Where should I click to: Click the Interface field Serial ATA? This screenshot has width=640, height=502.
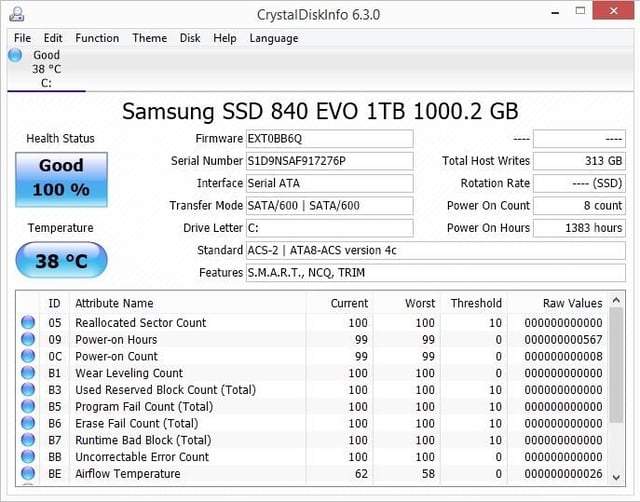pyautogui.click(x=329, y=183)
